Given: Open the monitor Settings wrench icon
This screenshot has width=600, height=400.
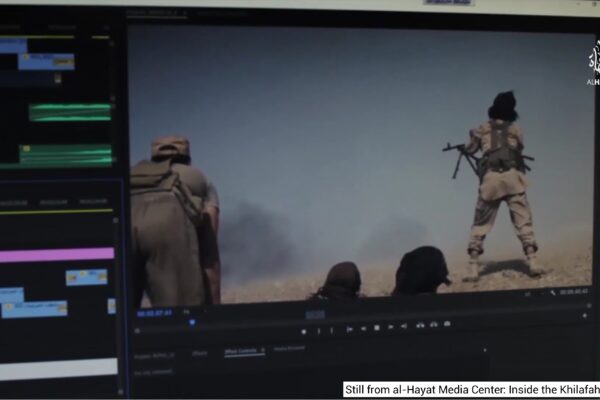Looking at the screenshot, I should [553, 293].
